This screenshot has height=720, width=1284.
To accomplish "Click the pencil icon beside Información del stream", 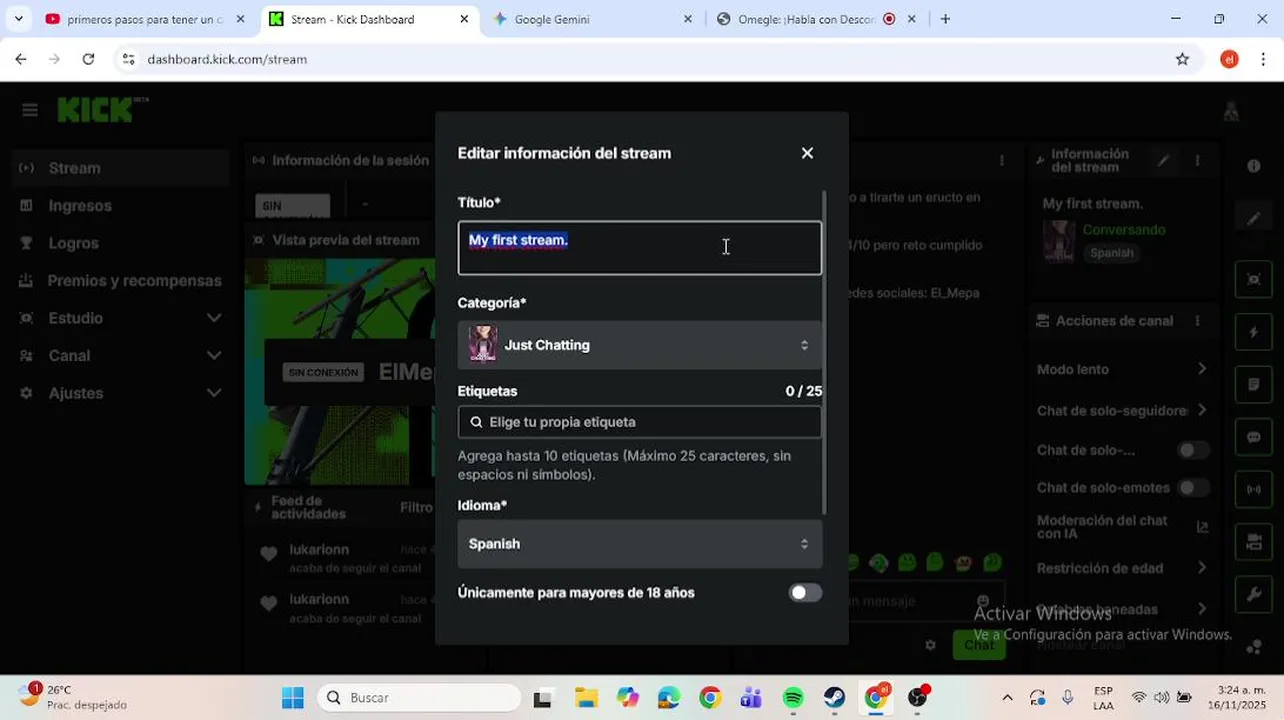I will coord(1163,160).
